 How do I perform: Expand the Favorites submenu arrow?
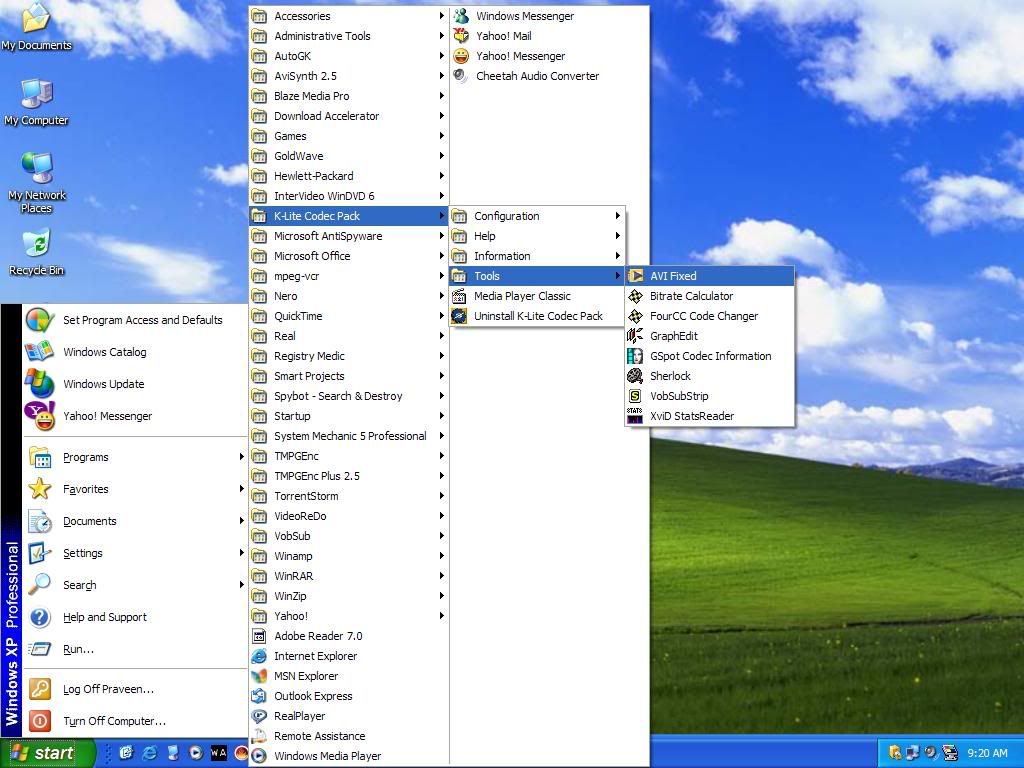[242, 488]
